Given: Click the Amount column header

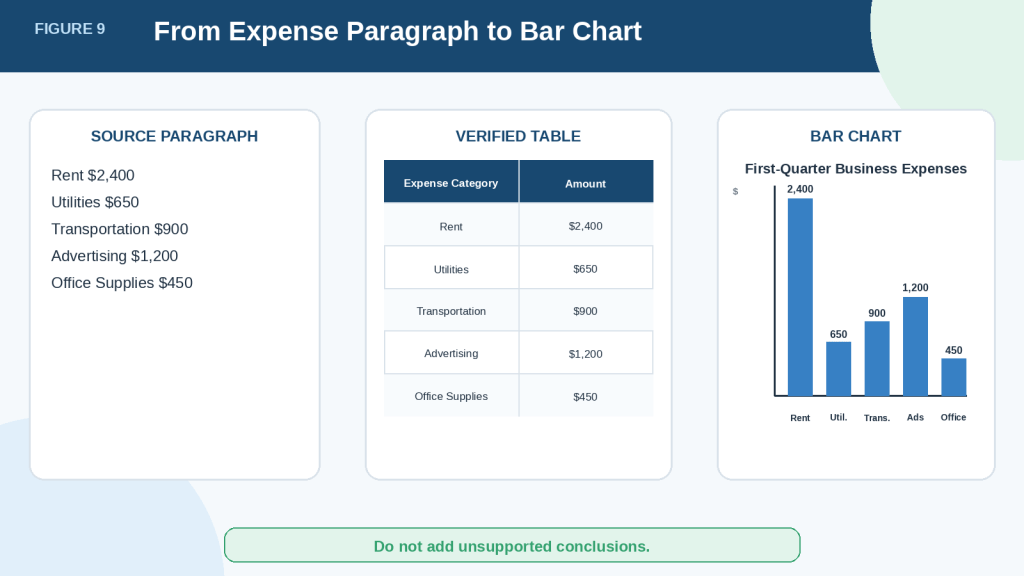Looking at the screenshot, I should coord(586,183).
